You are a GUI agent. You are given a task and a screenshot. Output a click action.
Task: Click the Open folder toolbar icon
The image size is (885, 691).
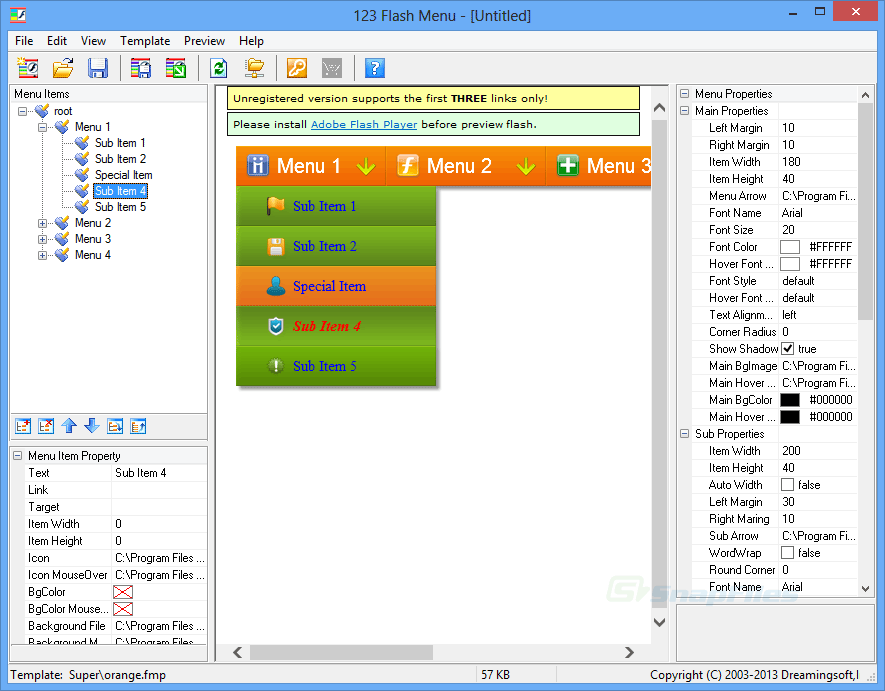click(x=63, y=68)
